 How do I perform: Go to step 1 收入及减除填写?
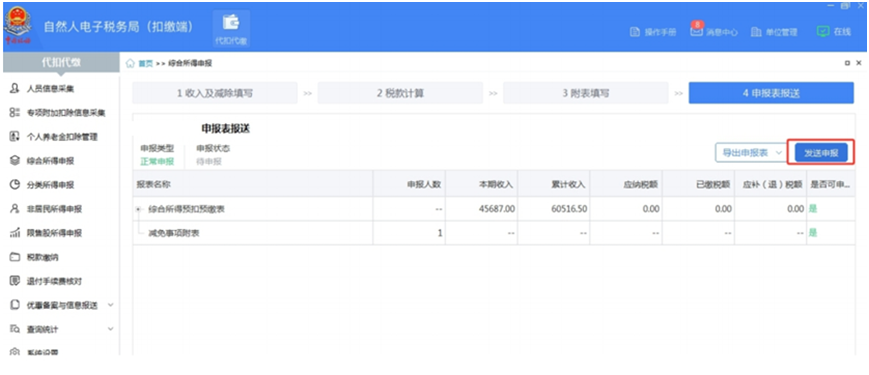point(214,93)
